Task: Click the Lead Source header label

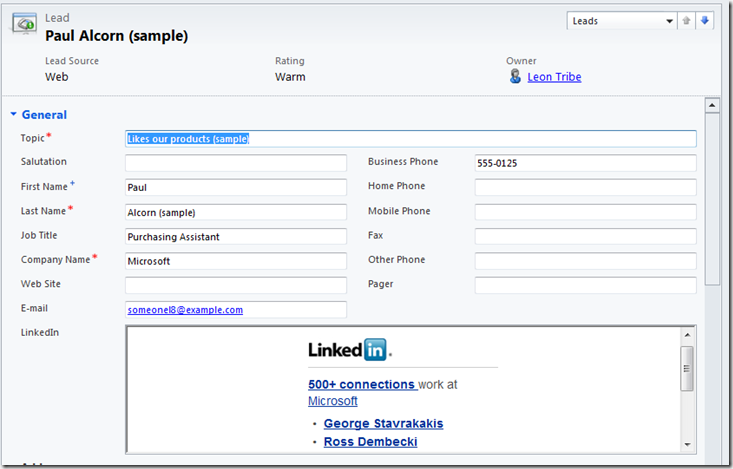Action: click(72, 61)
